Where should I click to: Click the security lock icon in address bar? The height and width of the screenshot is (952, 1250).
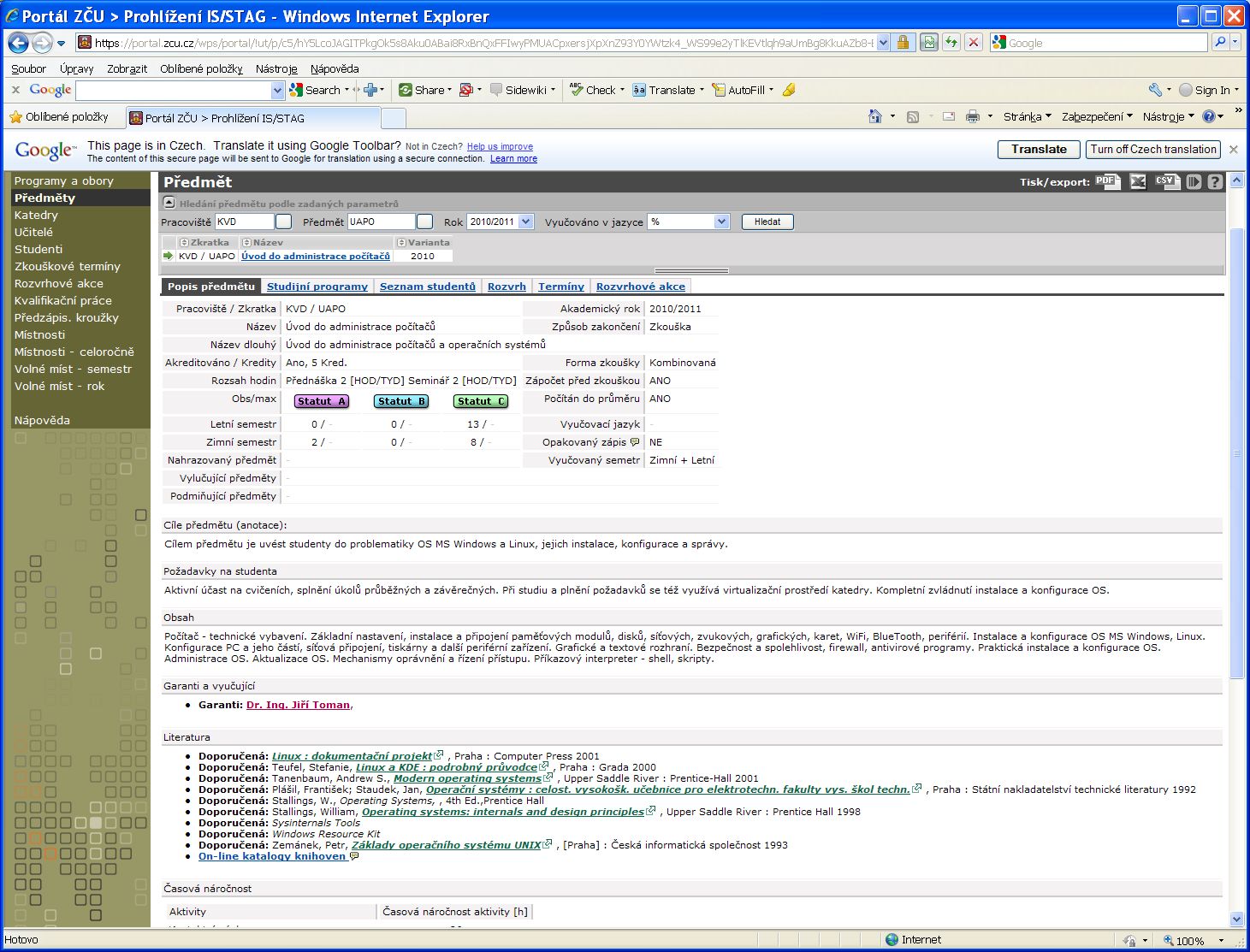(x=903, y=42)
